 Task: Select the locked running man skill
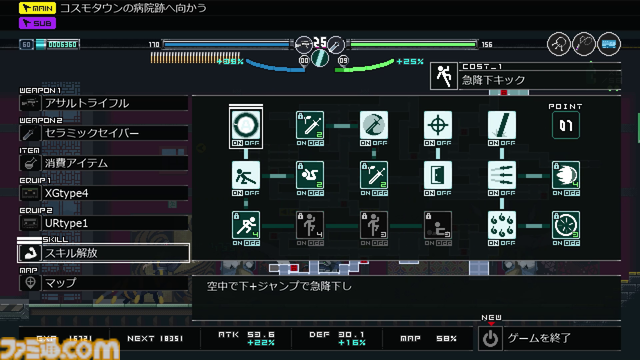pyautogui.click(x=246, y=225)
